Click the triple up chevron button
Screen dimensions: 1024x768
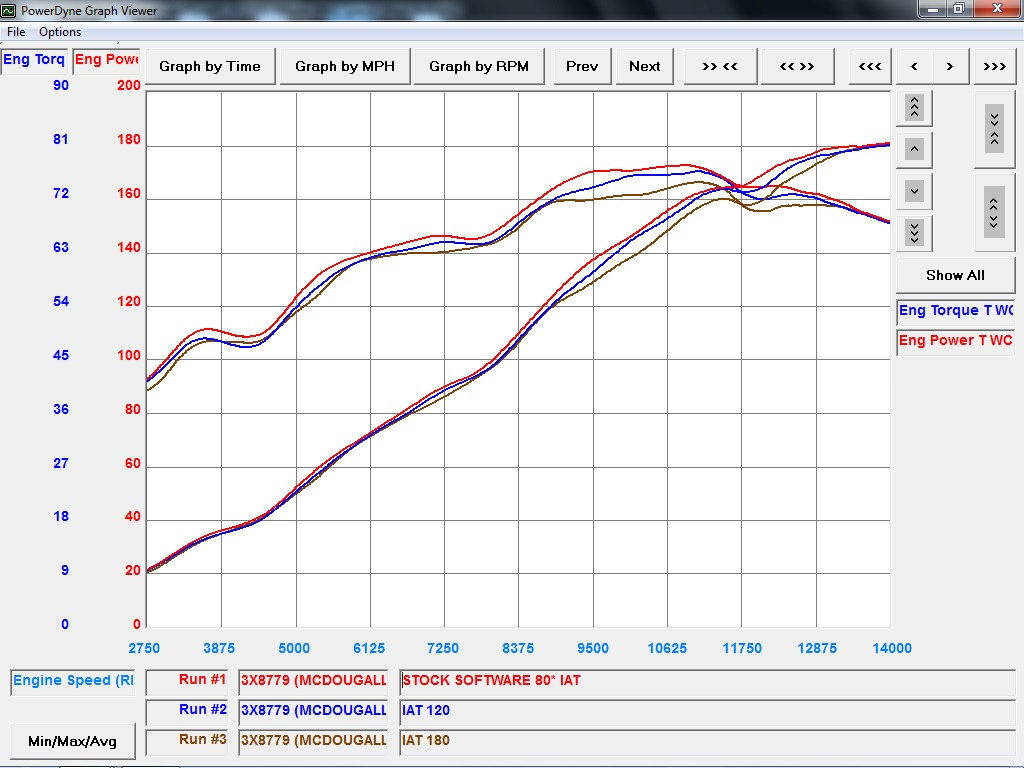914,107
